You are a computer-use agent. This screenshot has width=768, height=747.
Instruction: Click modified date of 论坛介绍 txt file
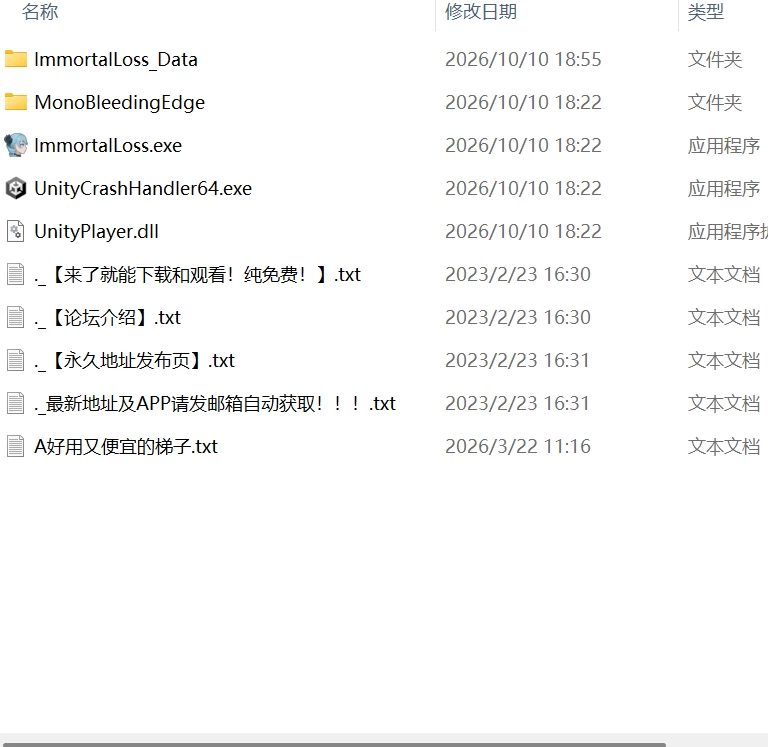(518, 318)
